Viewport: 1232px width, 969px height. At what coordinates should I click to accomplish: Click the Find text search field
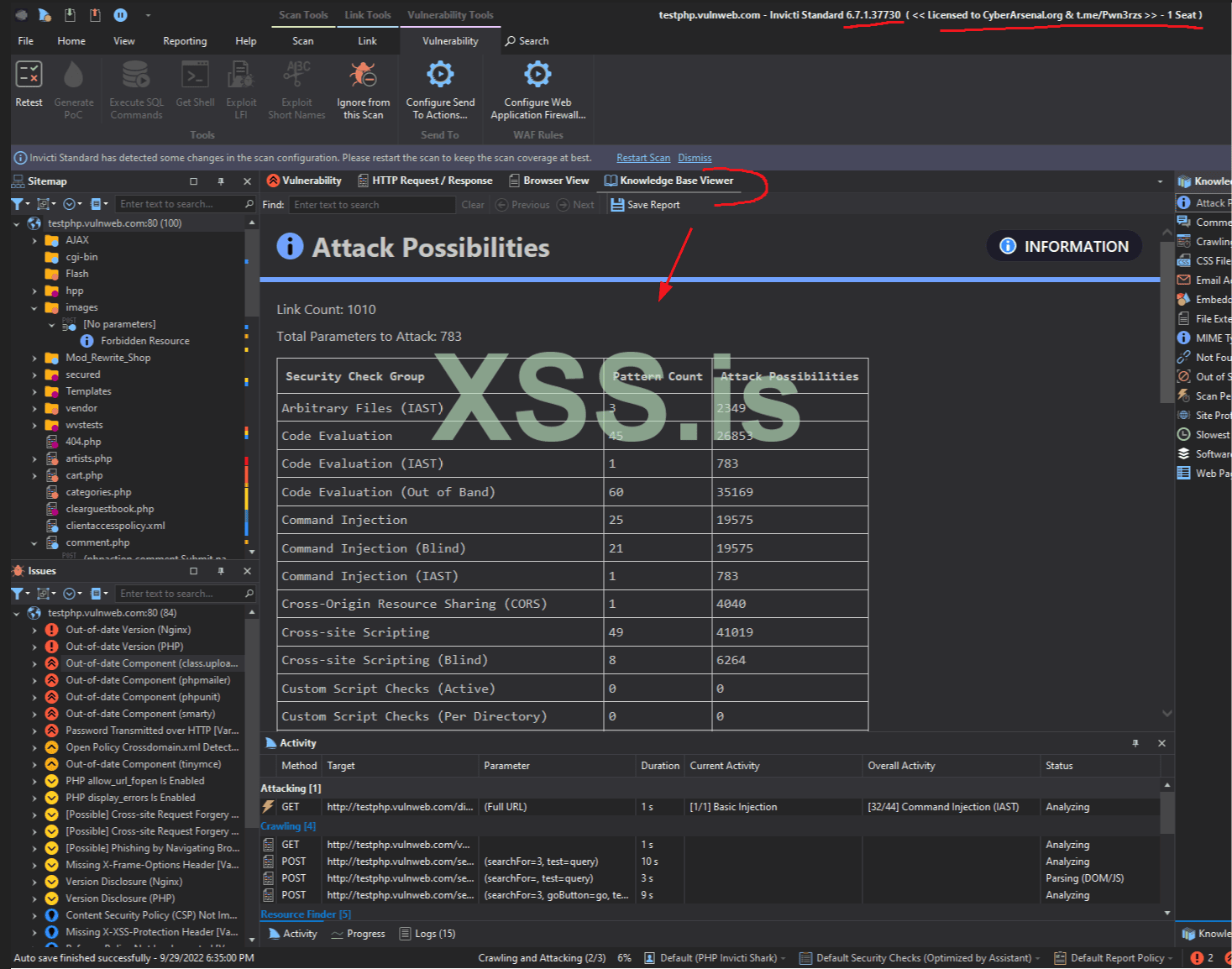[x=372, y=205]
